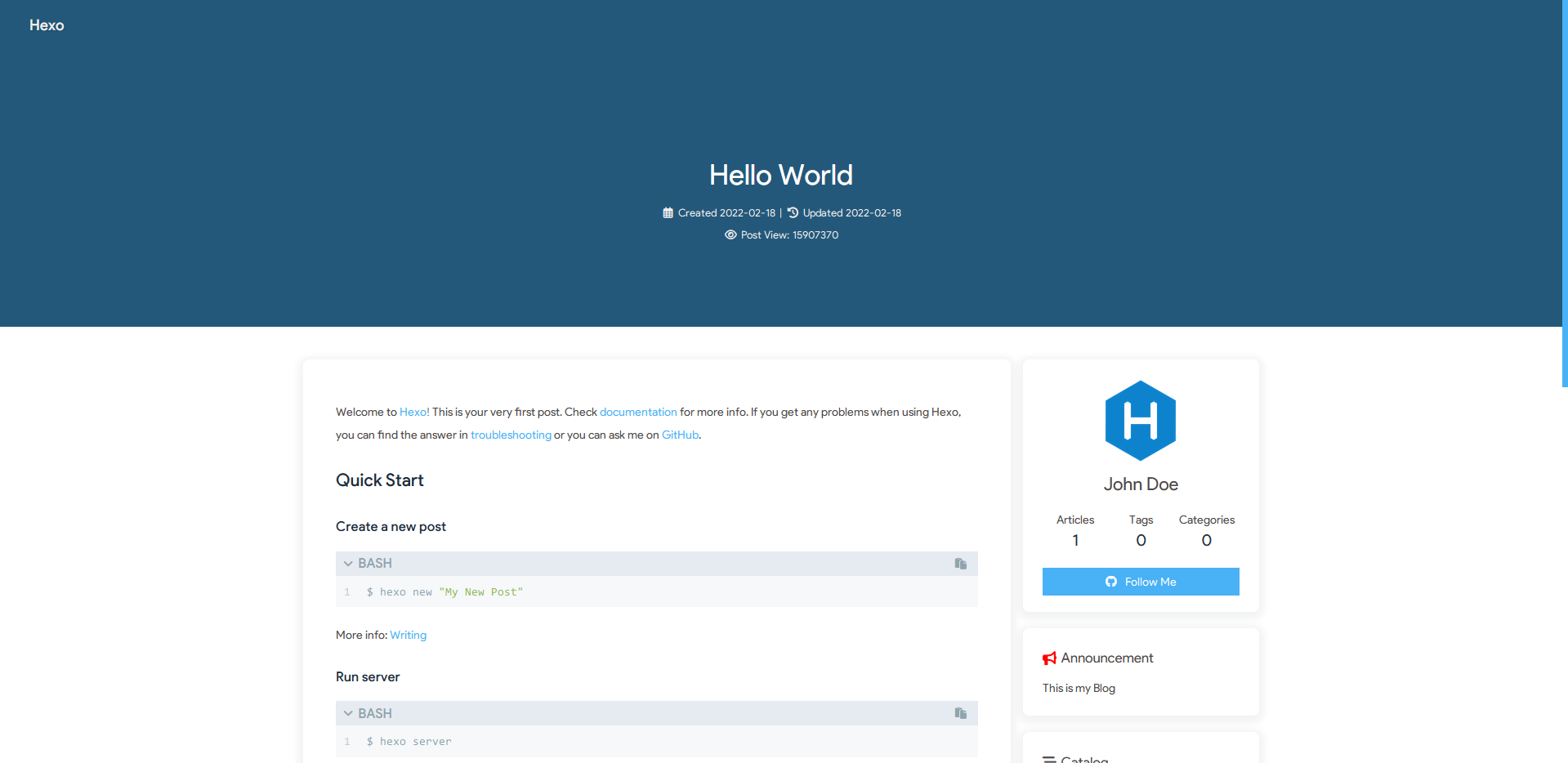Click the red megaphone Announcement icon
Image resolution: width=1568 pixels, height=763 pixels.
tap(1050, 658)
